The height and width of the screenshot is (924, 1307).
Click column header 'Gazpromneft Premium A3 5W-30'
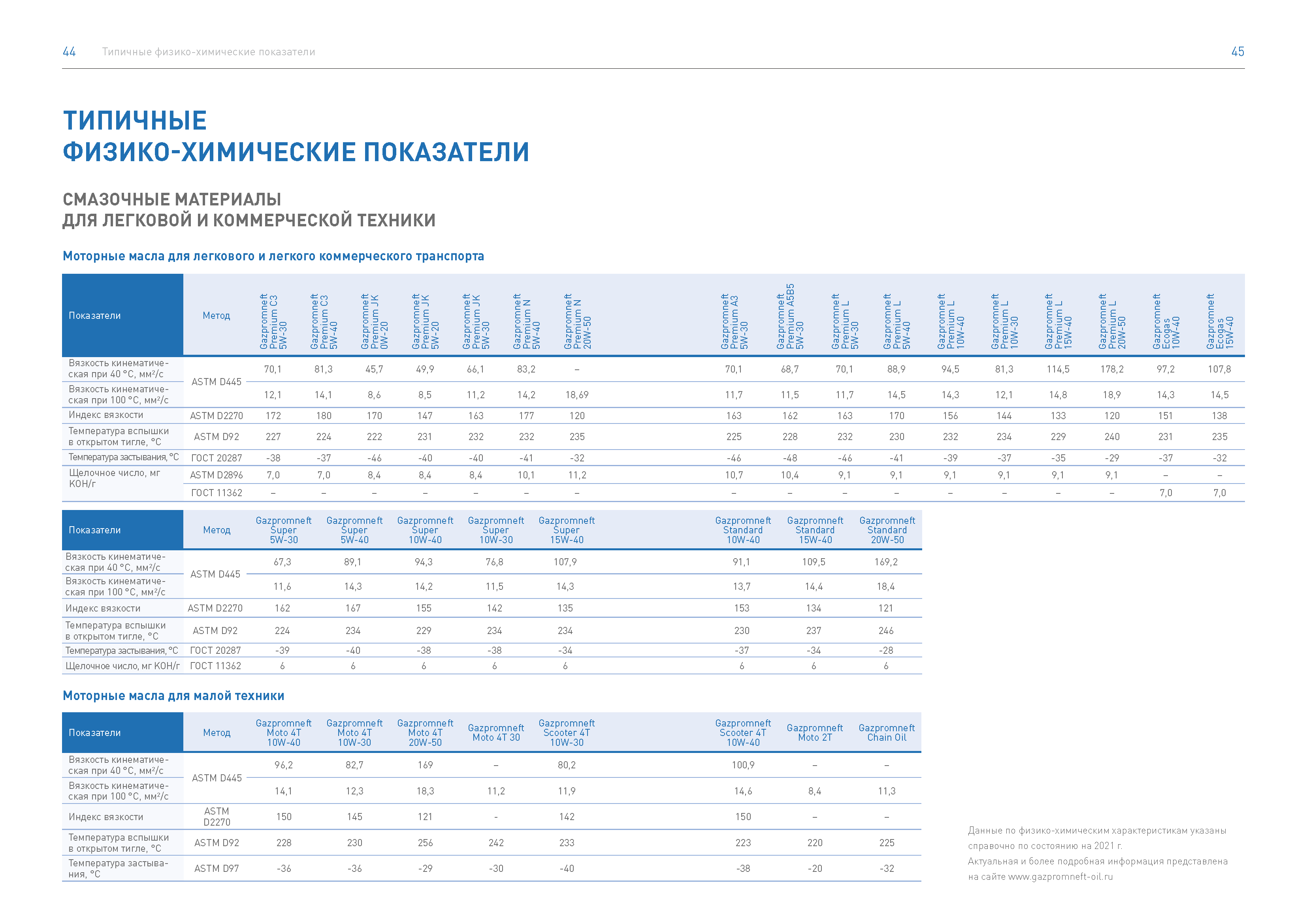tap(734, 321)
